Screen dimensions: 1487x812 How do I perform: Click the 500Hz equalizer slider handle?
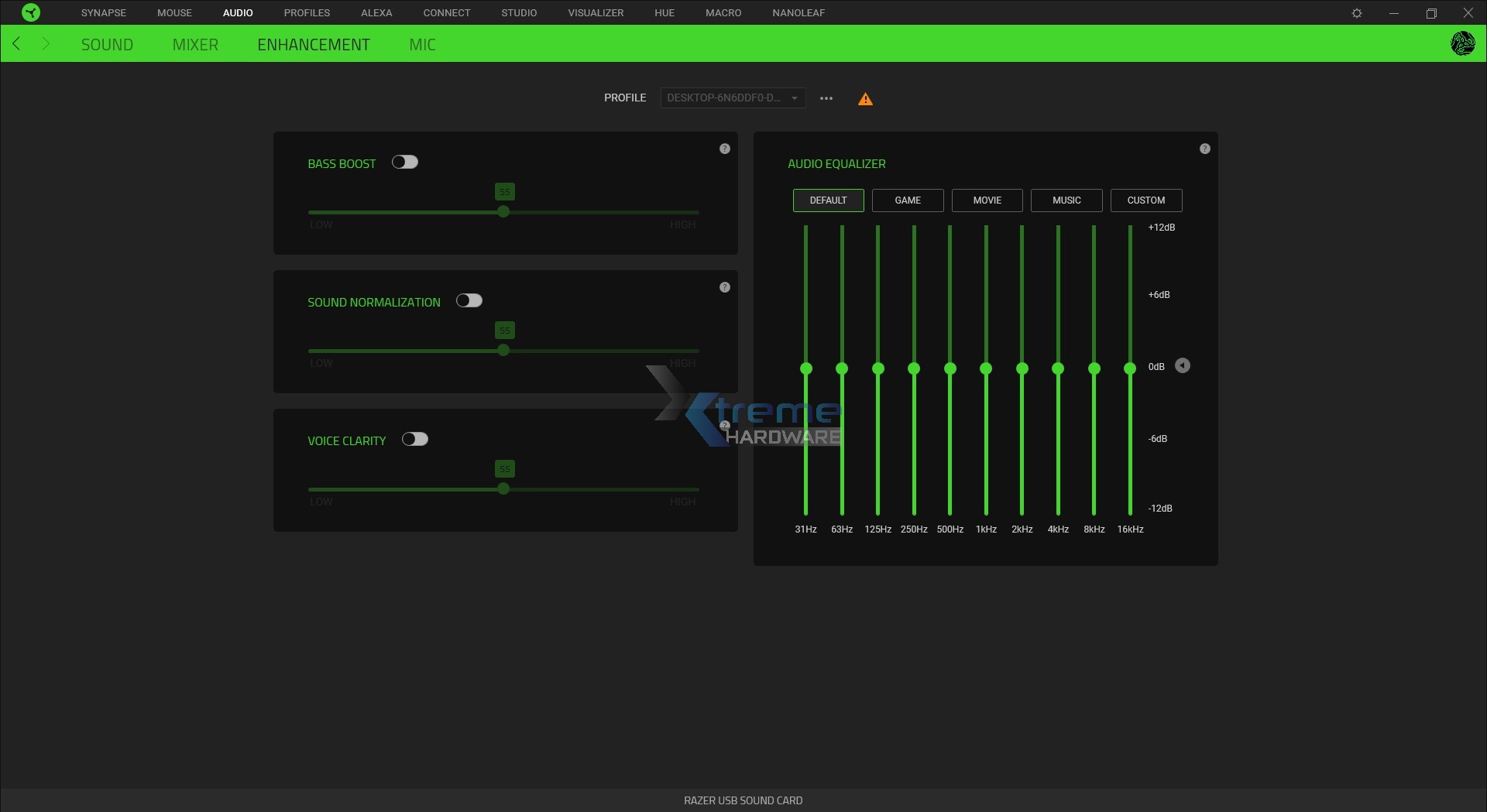click(950, 369)
